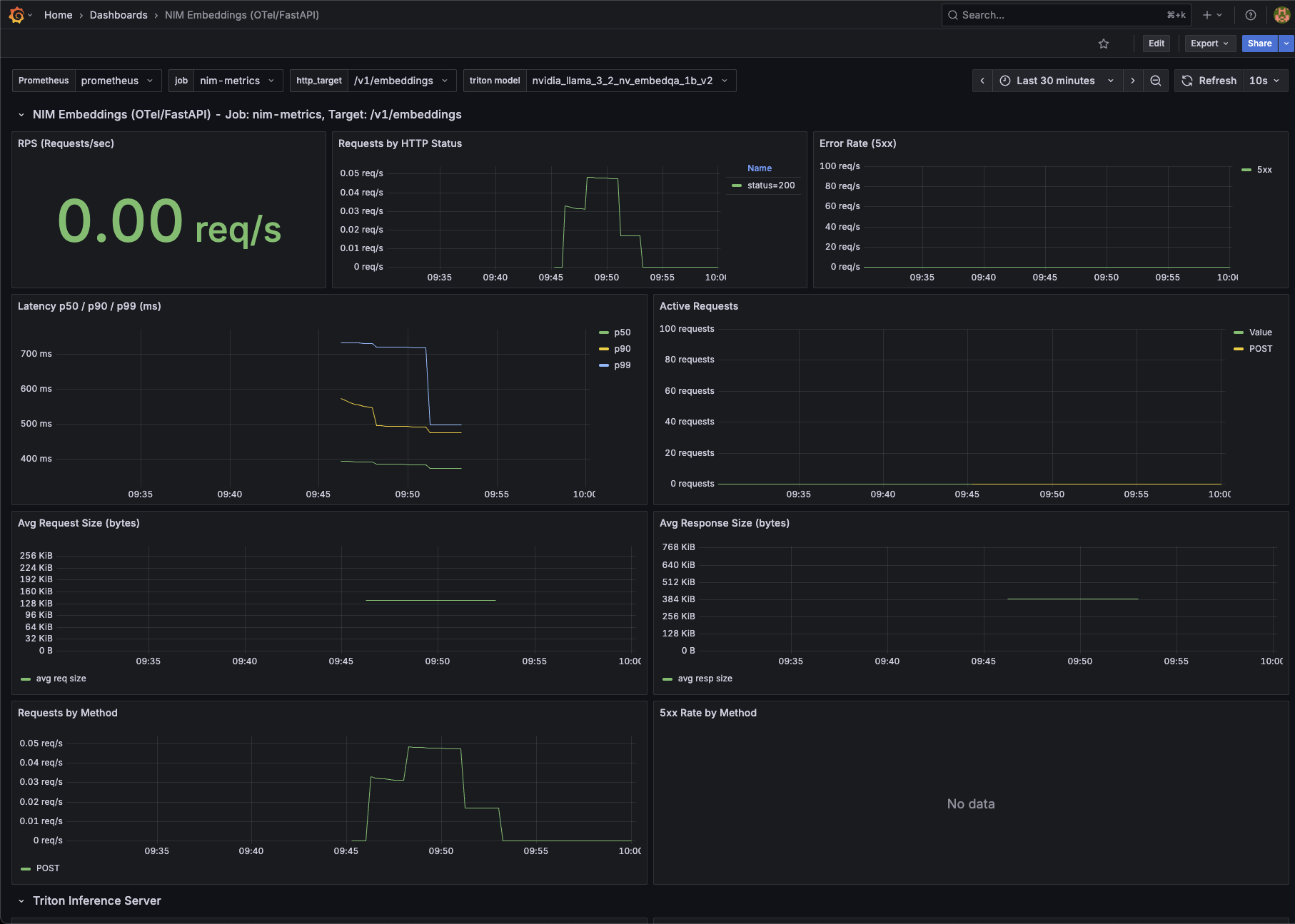Zoom out the time range with magnifier icon
This screenshot has height=924, width=1295.
1156,81
